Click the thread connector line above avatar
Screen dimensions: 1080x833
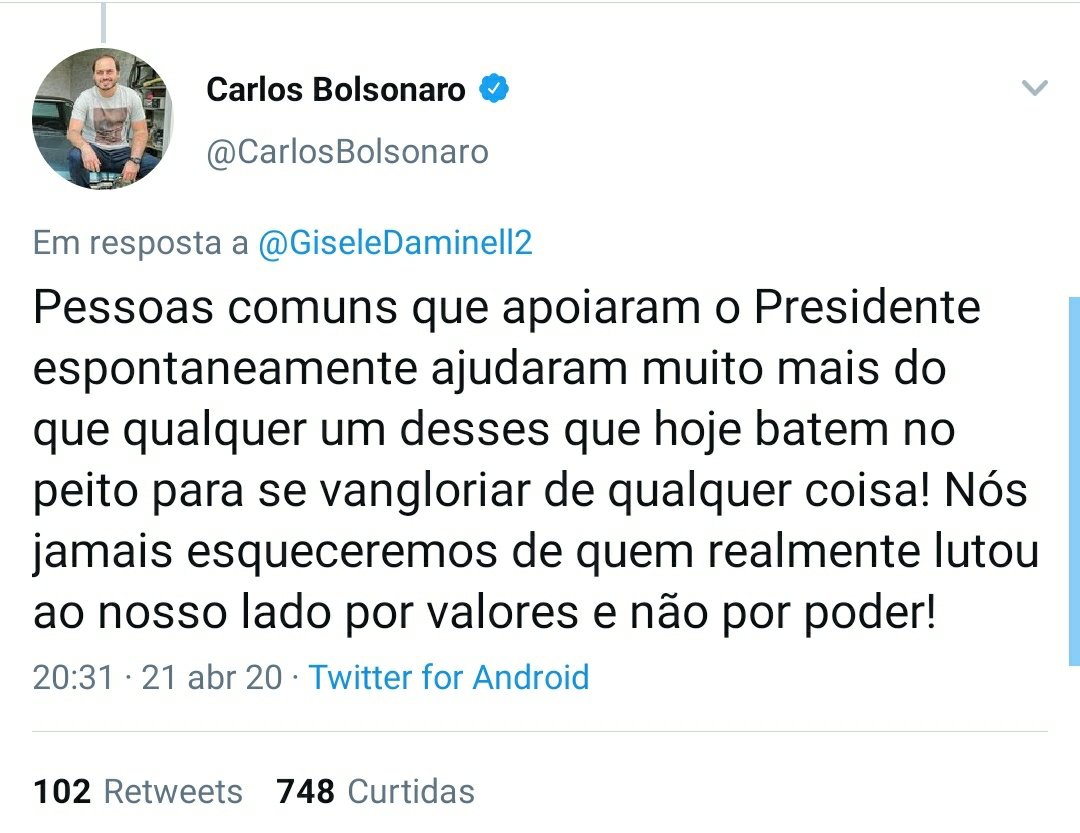(x=103, y=22)
